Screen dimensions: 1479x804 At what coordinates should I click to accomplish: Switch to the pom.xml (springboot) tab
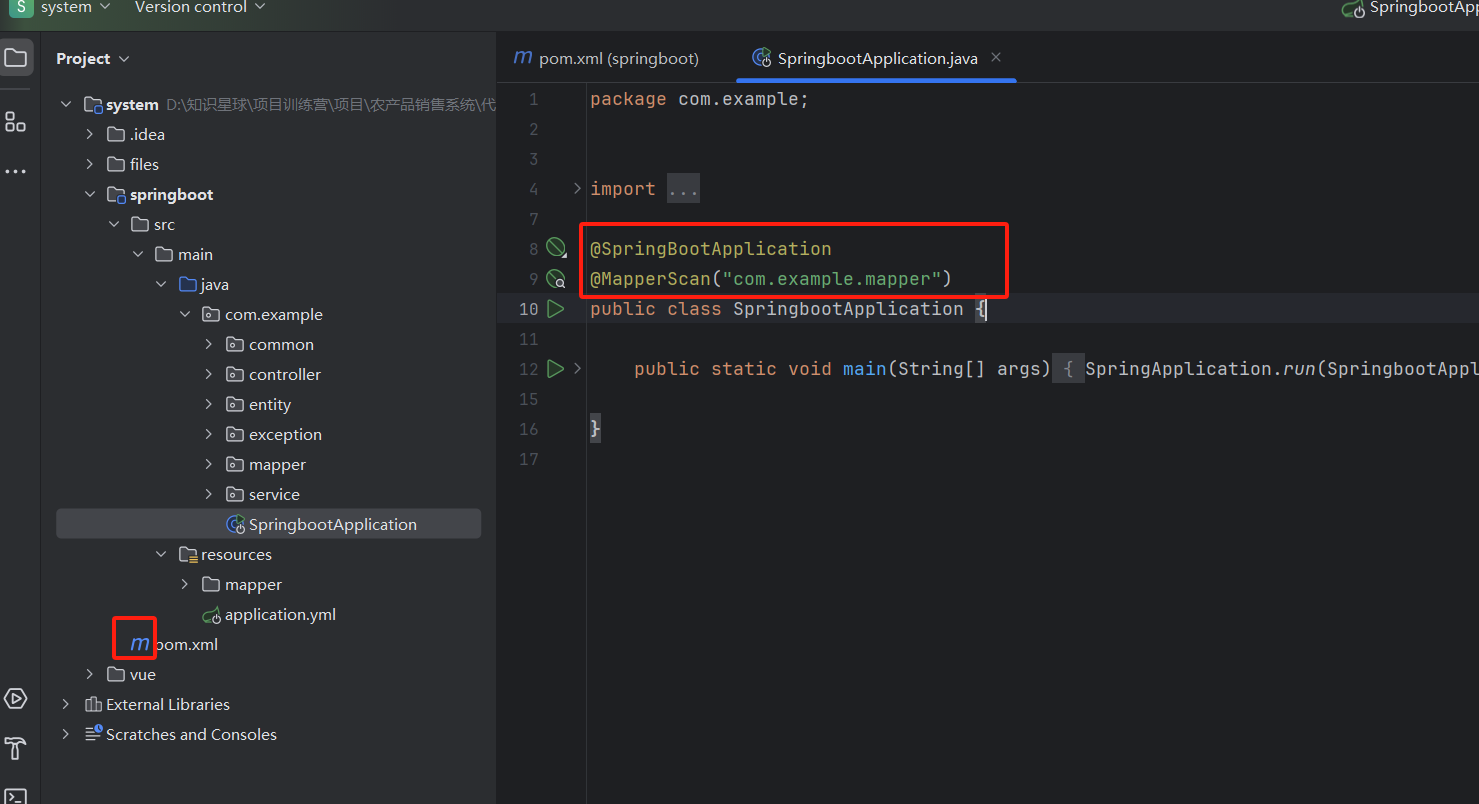pos(606,58)
